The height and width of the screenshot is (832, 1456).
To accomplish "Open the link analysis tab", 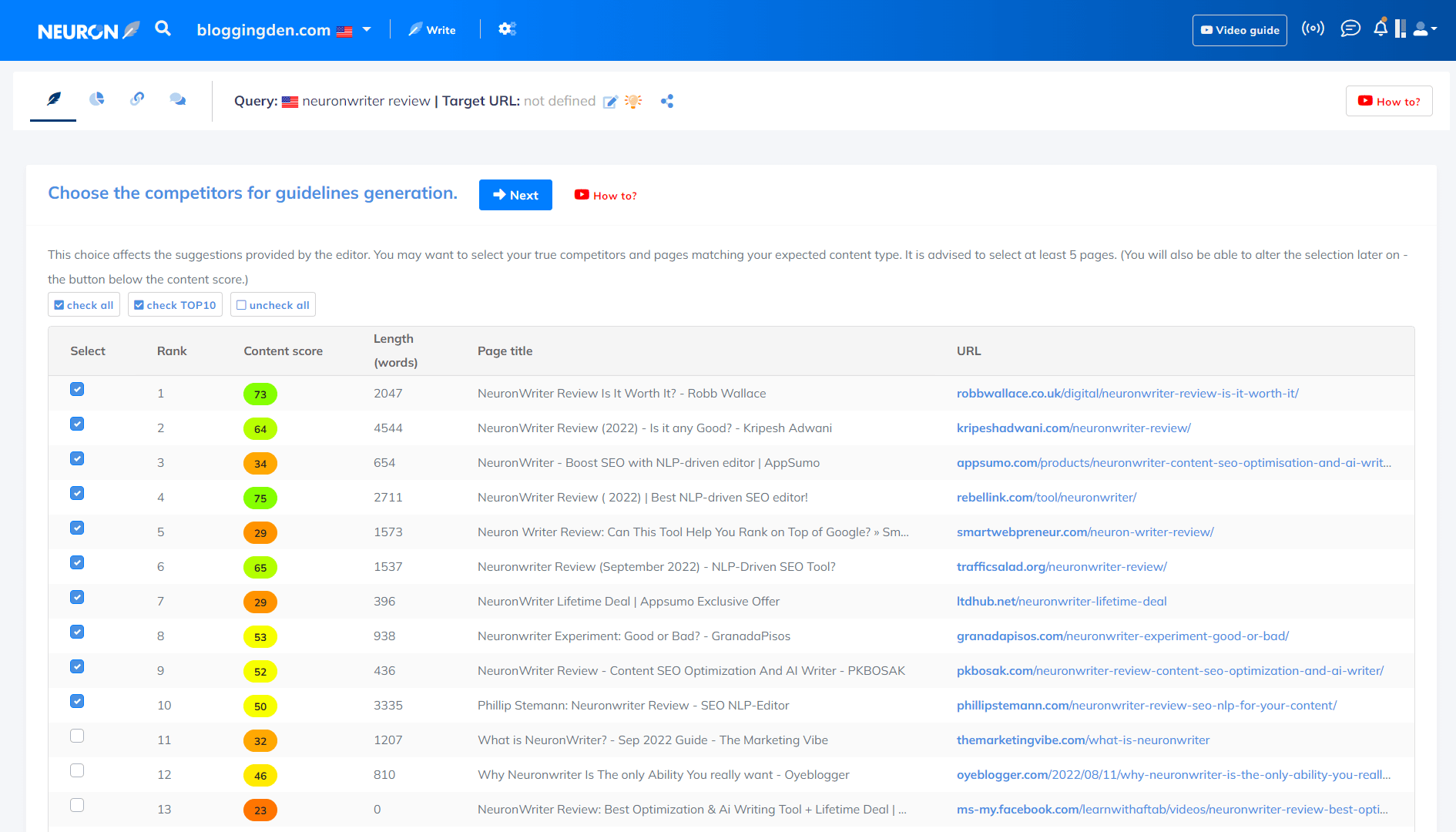I will coord(137,100).
